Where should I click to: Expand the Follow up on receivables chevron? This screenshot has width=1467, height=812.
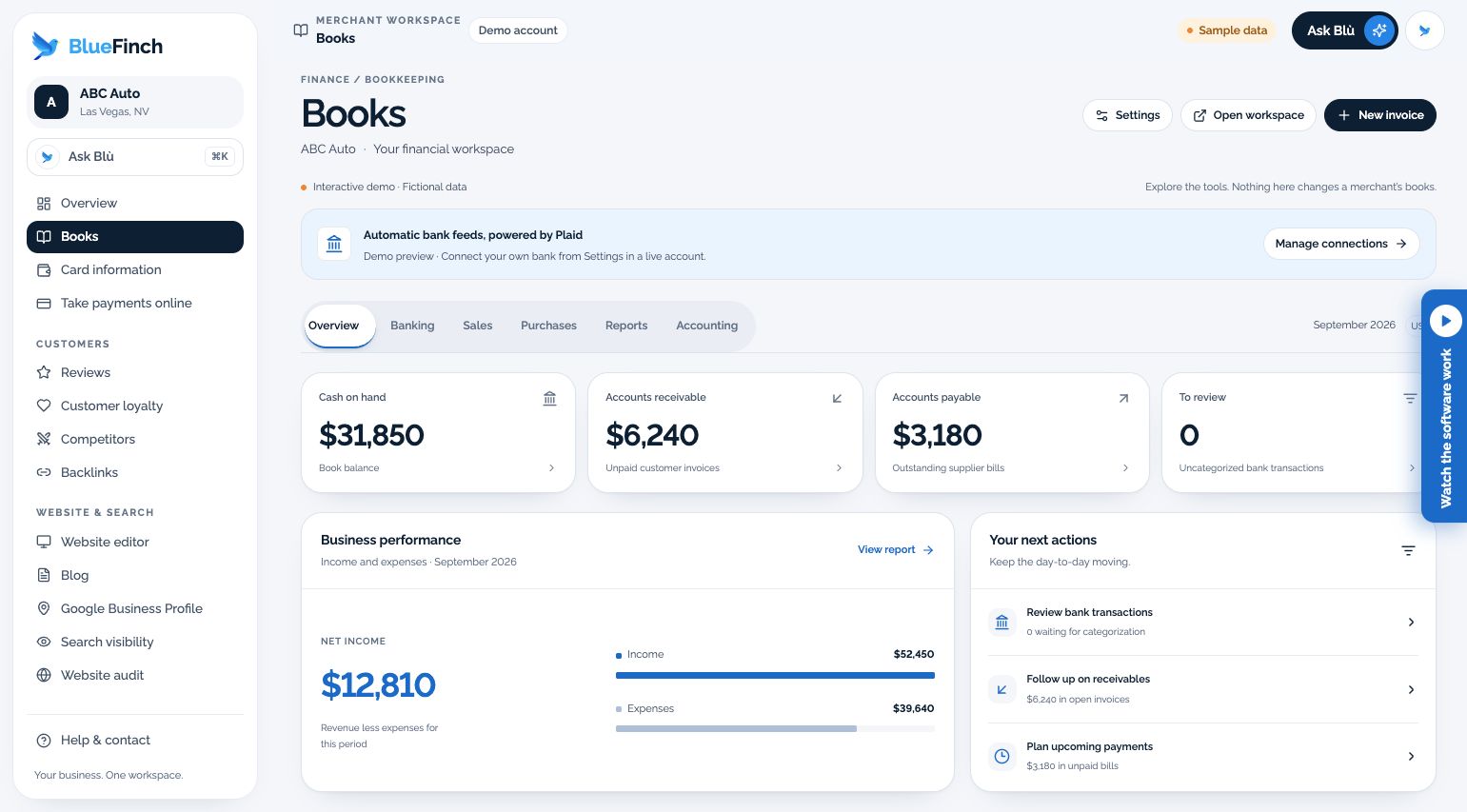1411,689
